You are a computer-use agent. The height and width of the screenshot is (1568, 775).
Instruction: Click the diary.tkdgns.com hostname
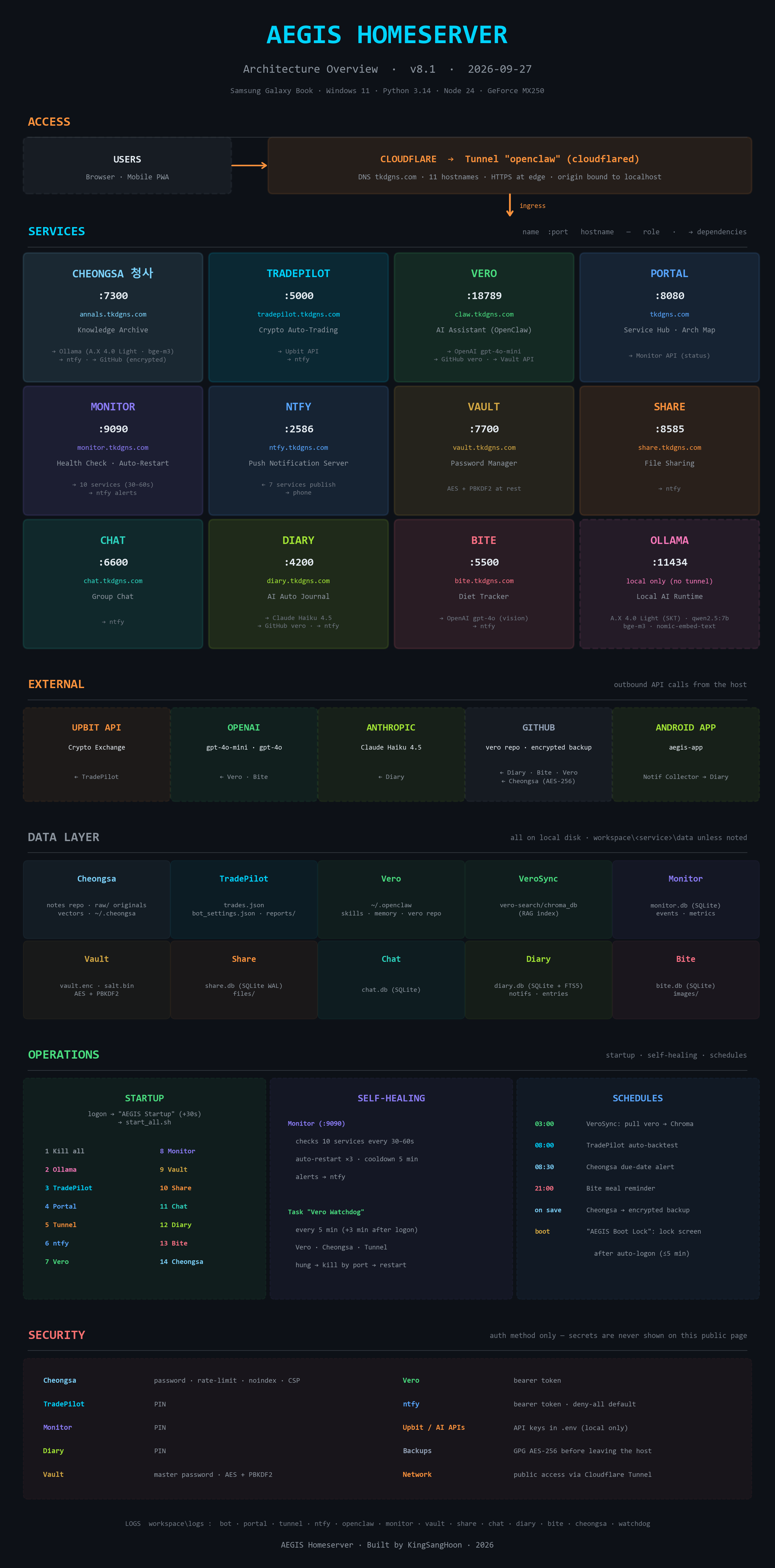point(298,581)
